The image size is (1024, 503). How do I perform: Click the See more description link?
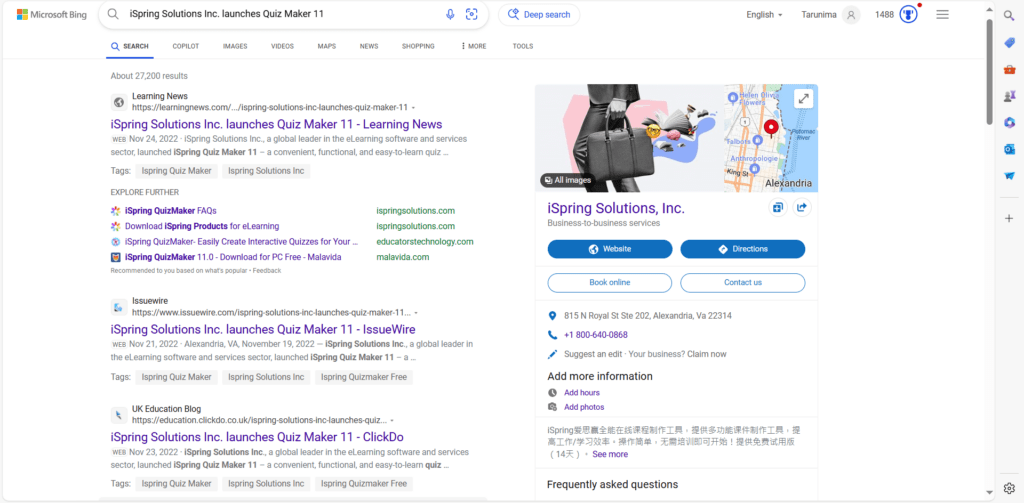pos(610,454)
